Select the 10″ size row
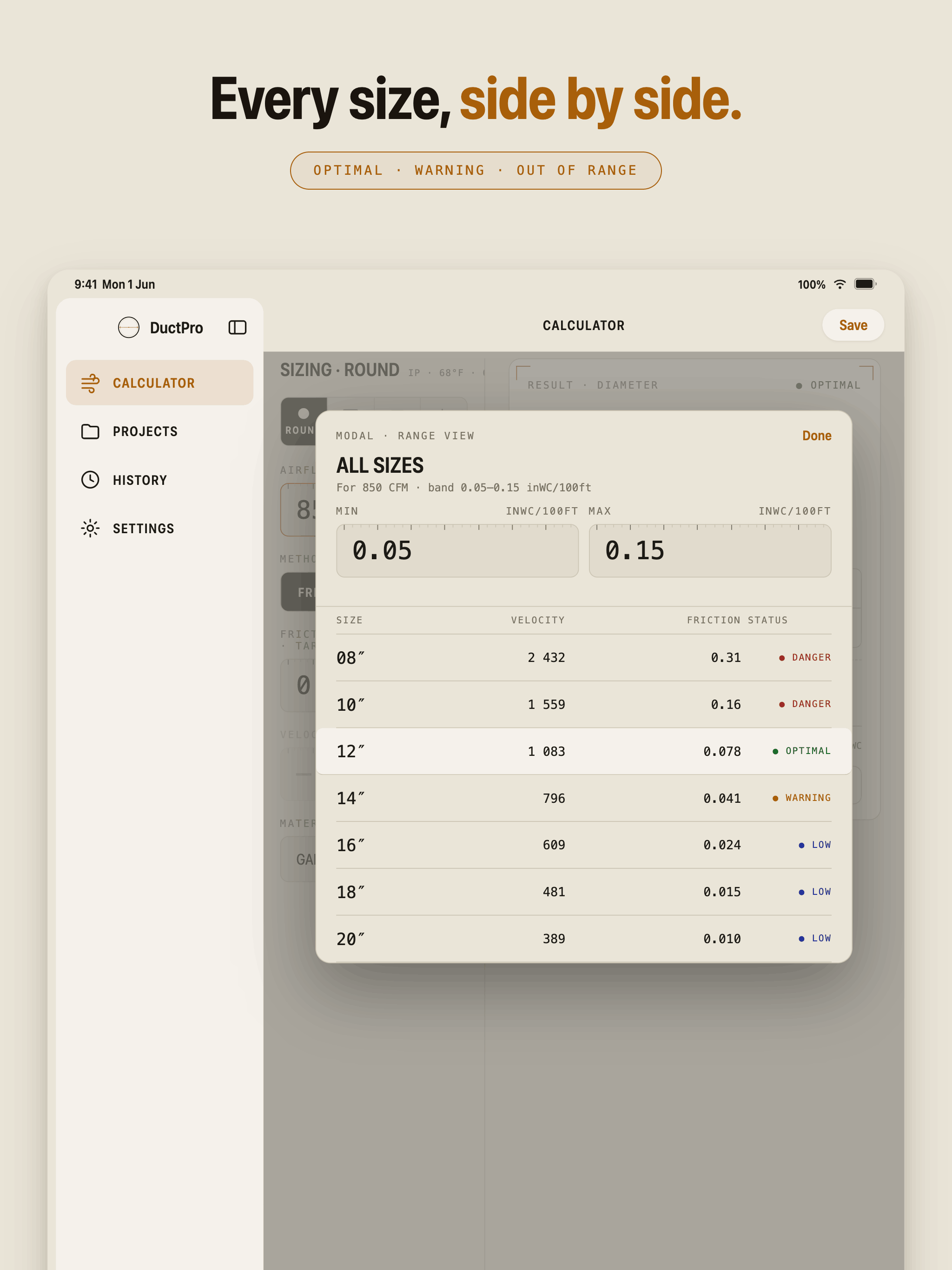The width and height of the screenshot is (952, 1270). [583, 704]
